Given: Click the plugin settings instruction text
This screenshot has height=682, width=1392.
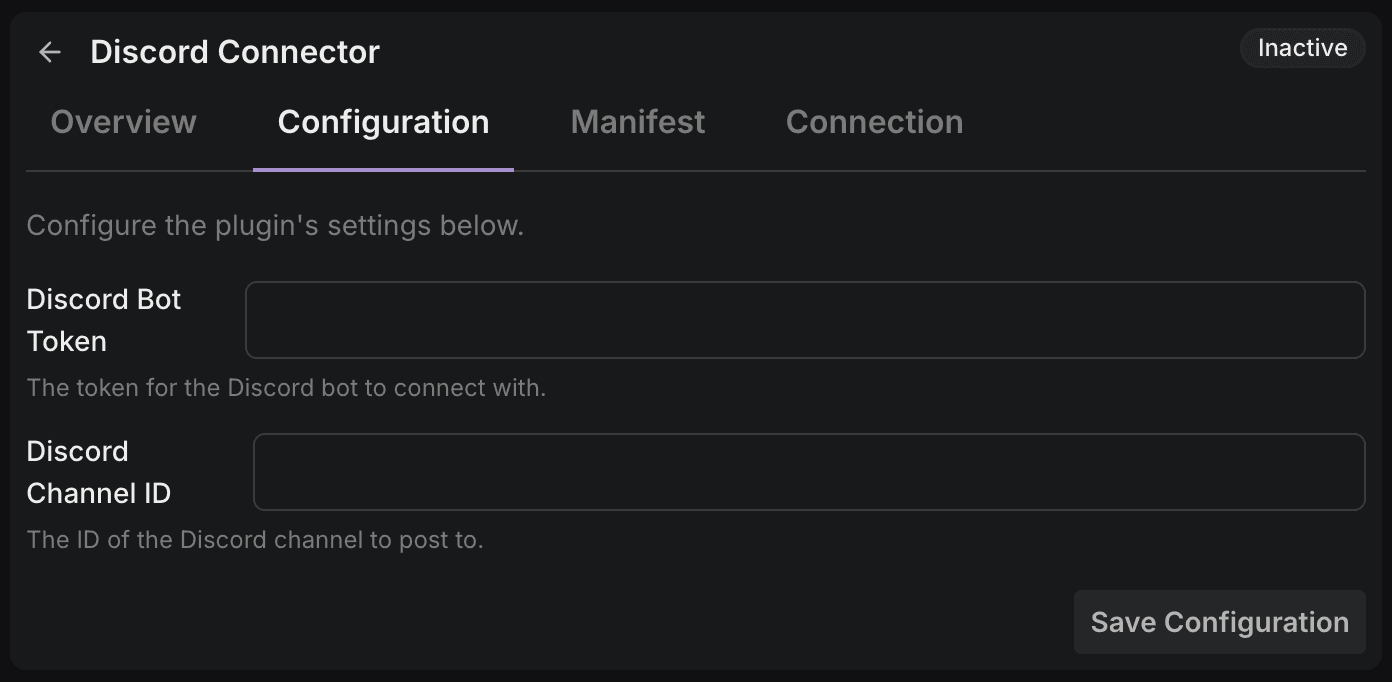Looking at the screenshot, I should coord(274,225).
